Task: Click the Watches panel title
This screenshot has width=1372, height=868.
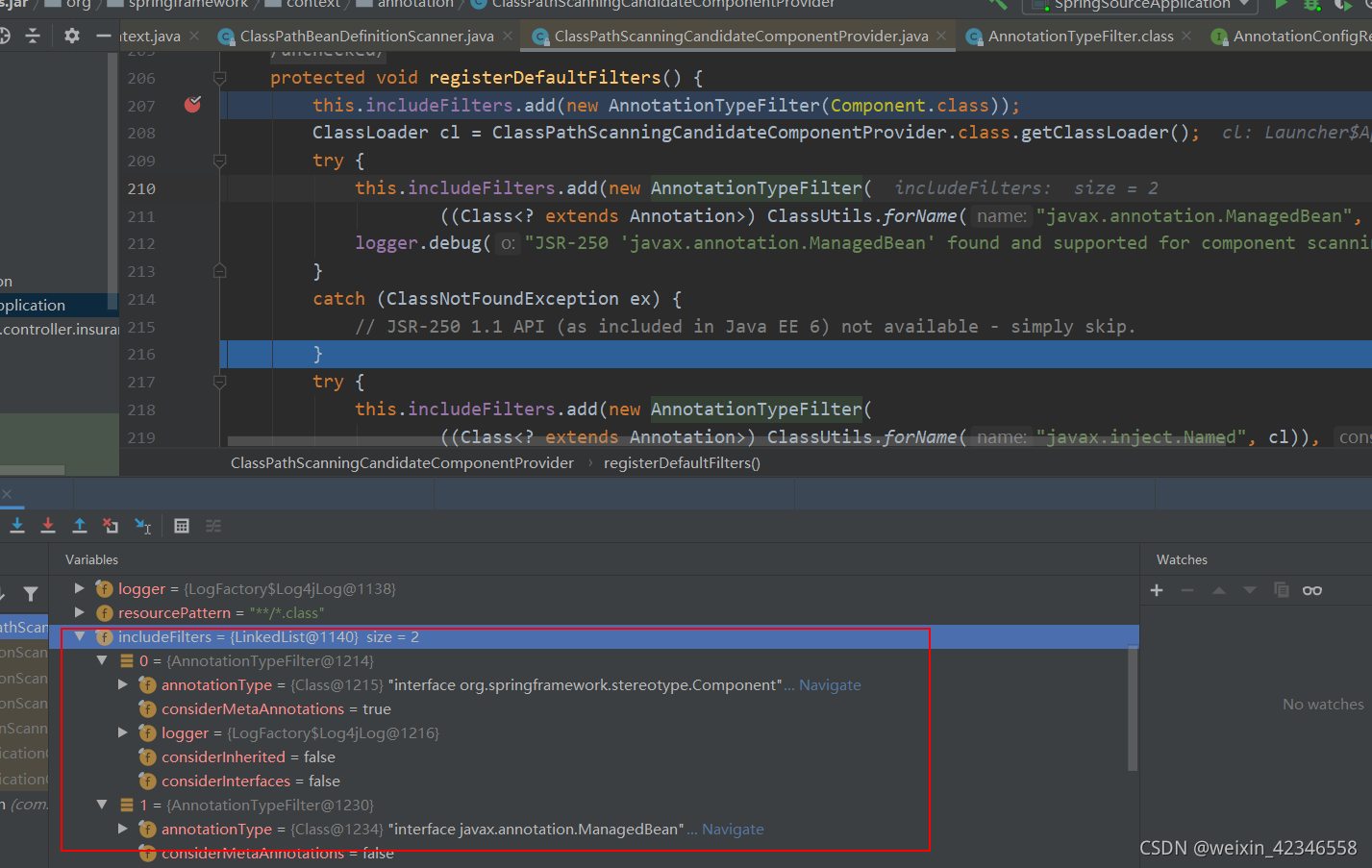Action: tap(1182, 559)
